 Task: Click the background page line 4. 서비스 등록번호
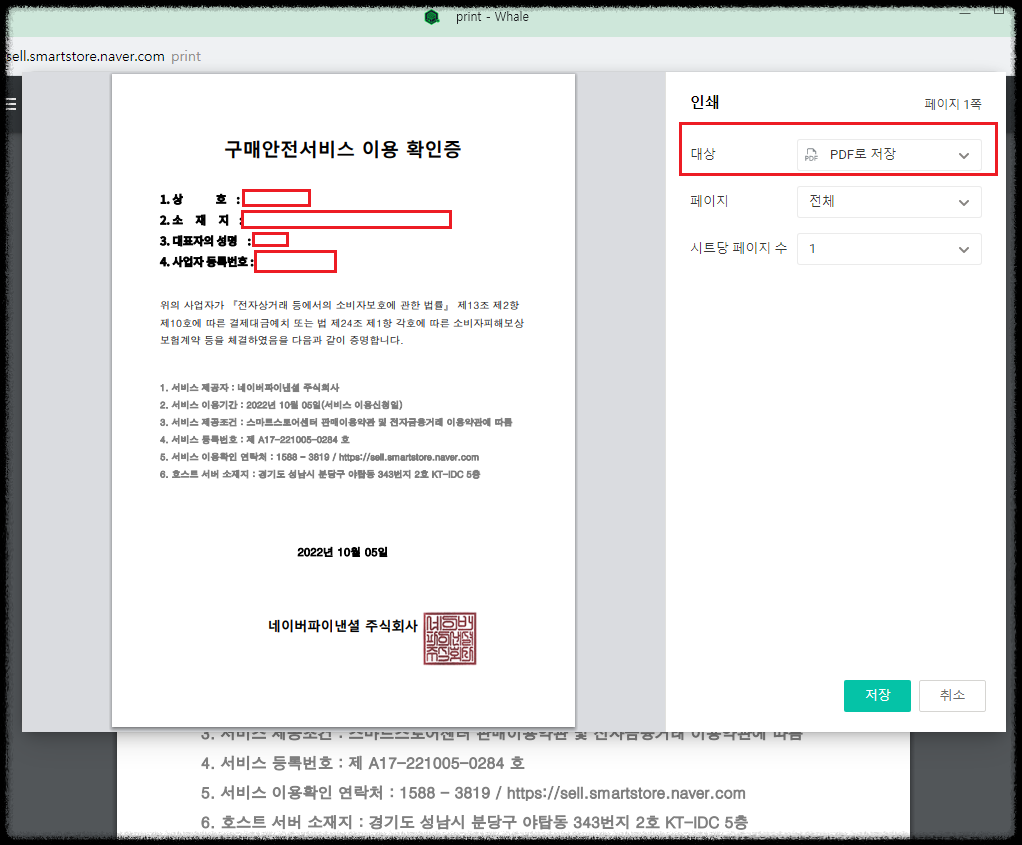point(362,763)
